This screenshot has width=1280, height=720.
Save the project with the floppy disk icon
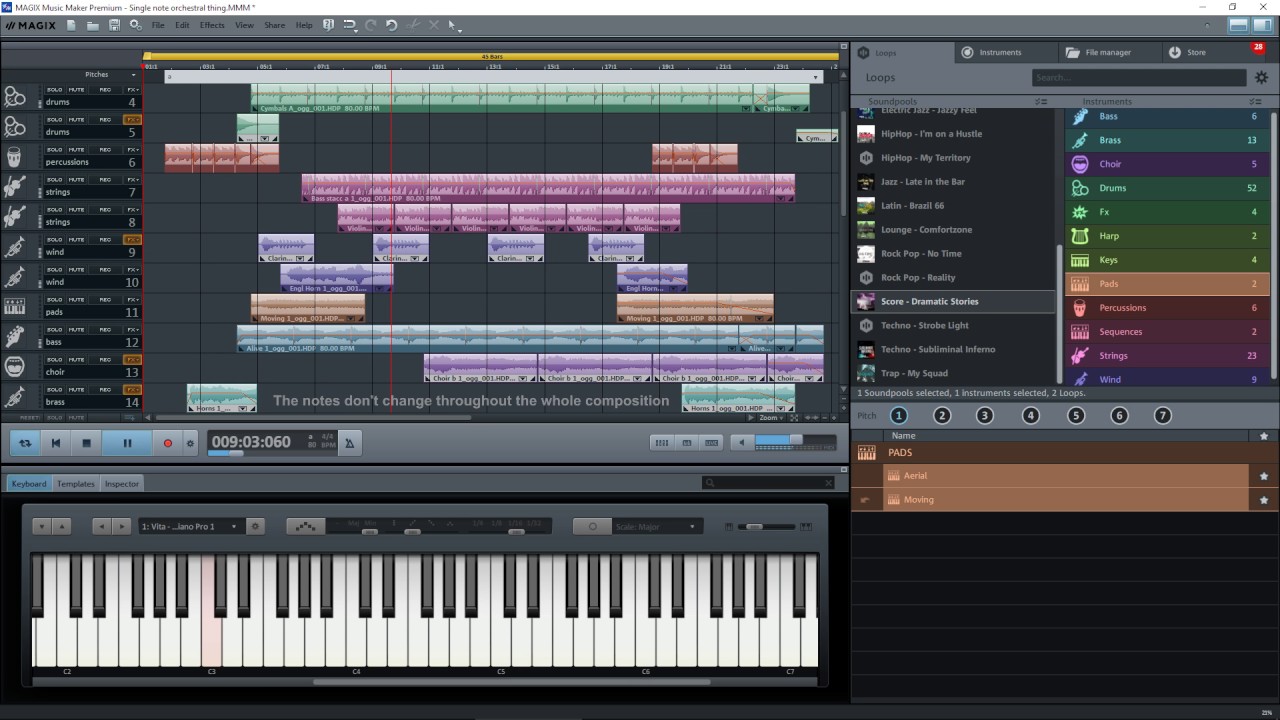114,25
